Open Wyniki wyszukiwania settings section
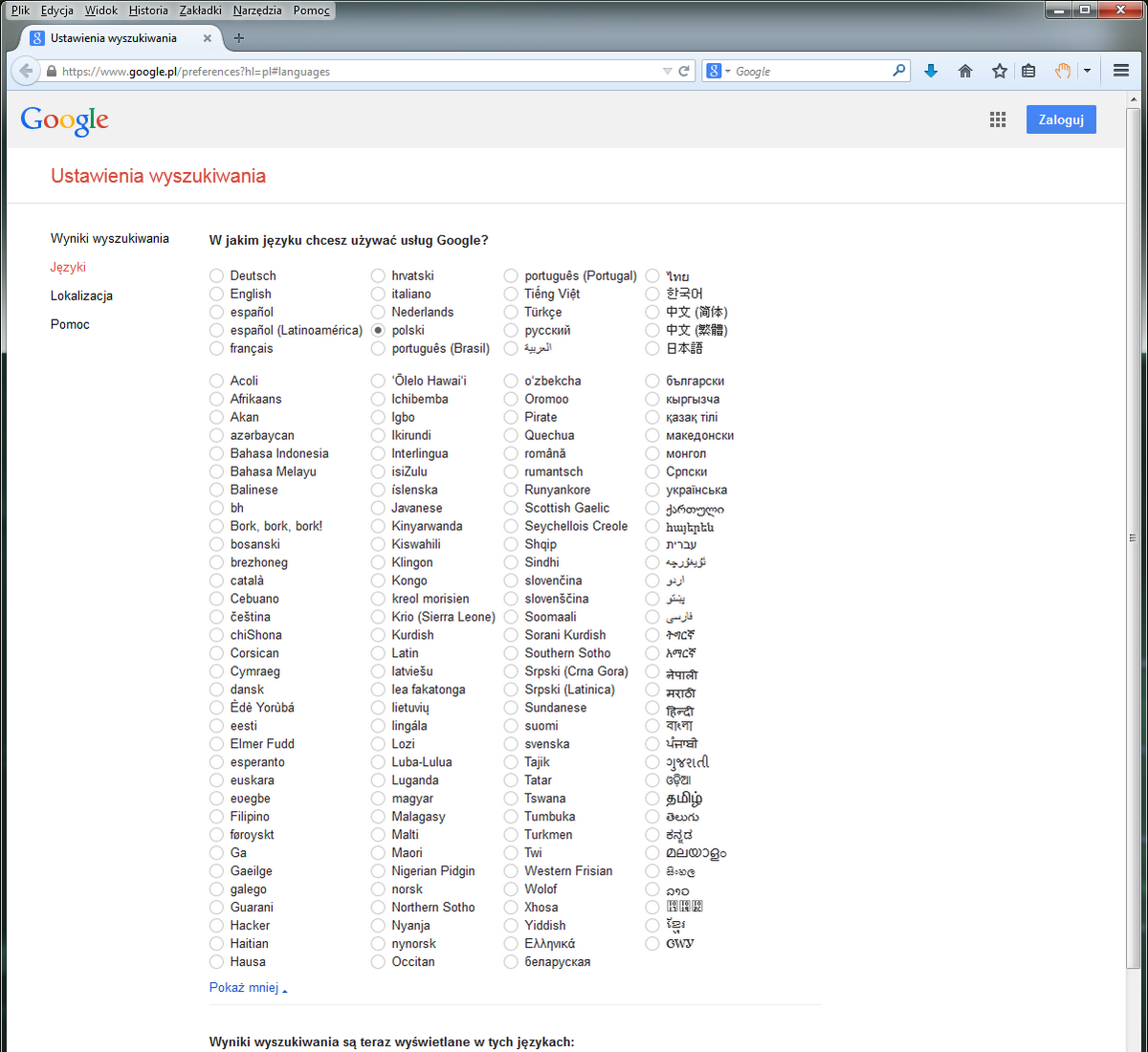 (x=110, y=238)
